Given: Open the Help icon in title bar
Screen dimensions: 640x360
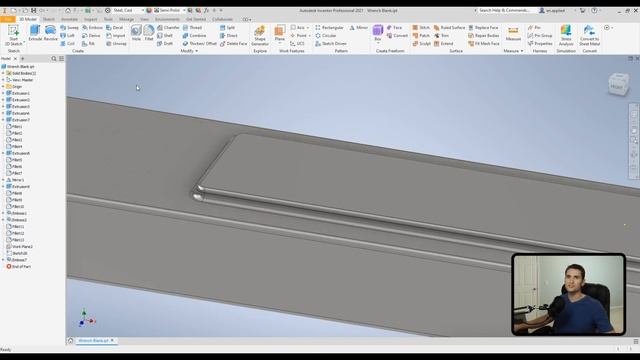Looking at the screenshot, I should coord(594,10).
